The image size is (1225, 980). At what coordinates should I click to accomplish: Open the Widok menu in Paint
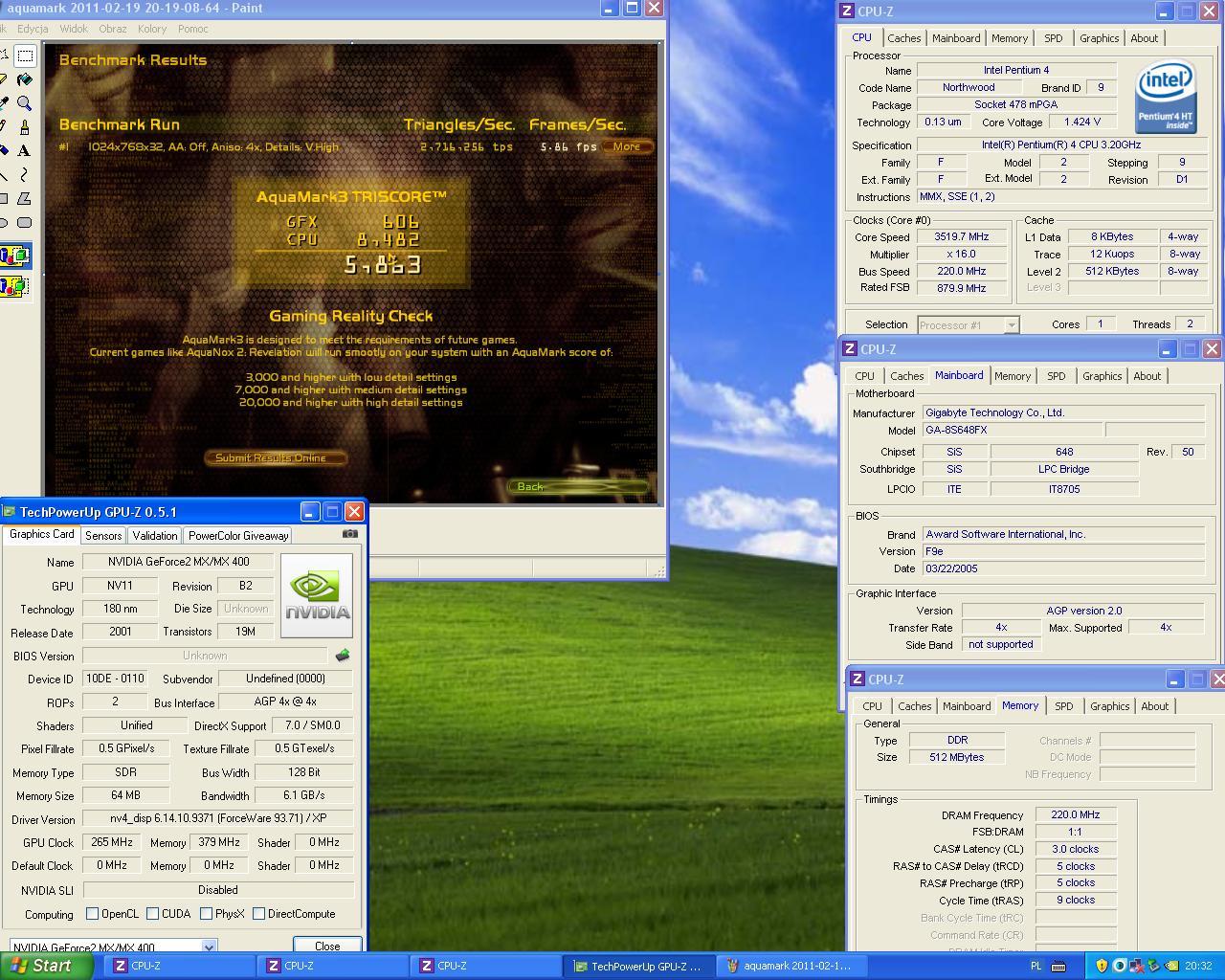74,29
